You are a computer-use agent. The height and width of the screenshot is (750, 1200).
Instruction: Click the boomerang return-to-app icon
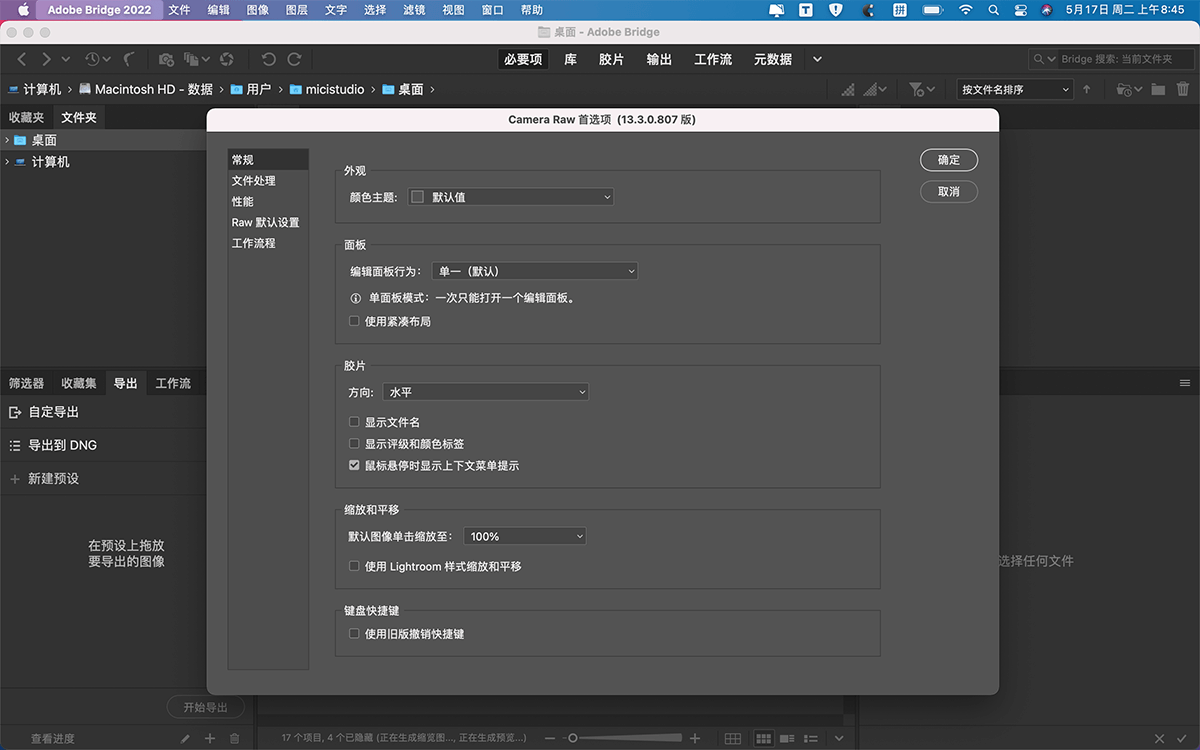click(130, 60)
